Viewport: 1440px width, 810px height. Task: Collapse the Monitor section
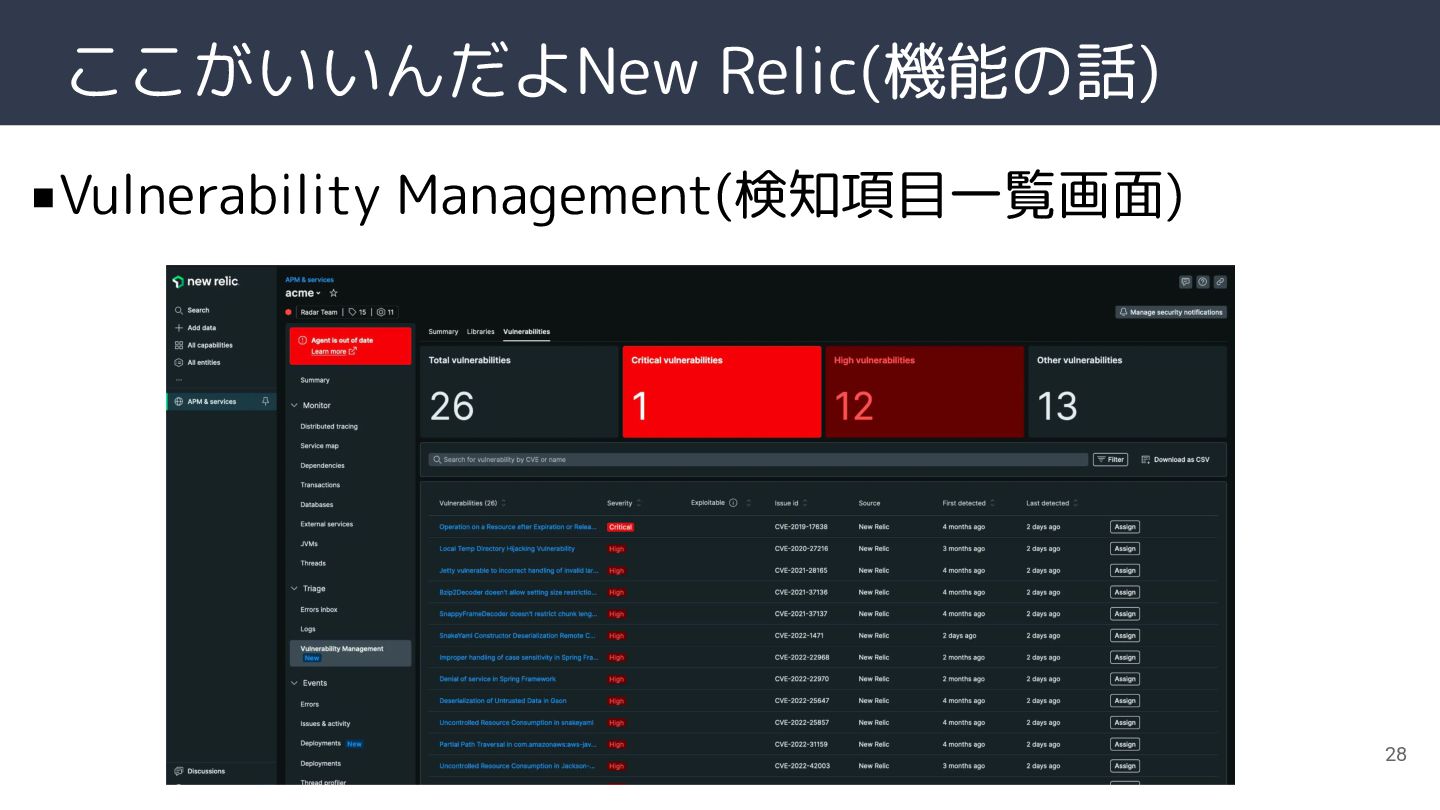pos(310,406)
